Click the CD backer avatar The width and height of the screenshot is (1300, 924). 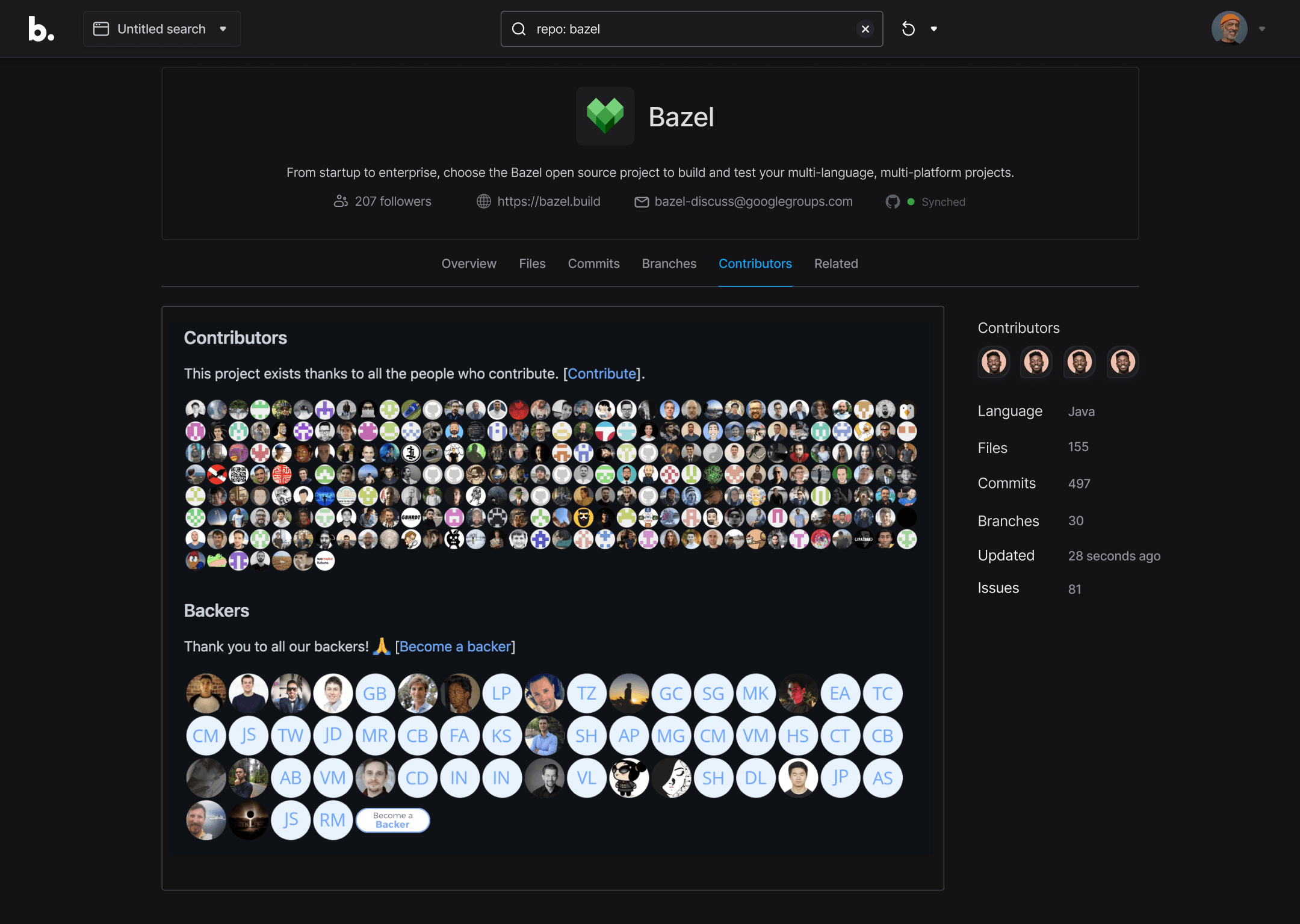[417, 778]
